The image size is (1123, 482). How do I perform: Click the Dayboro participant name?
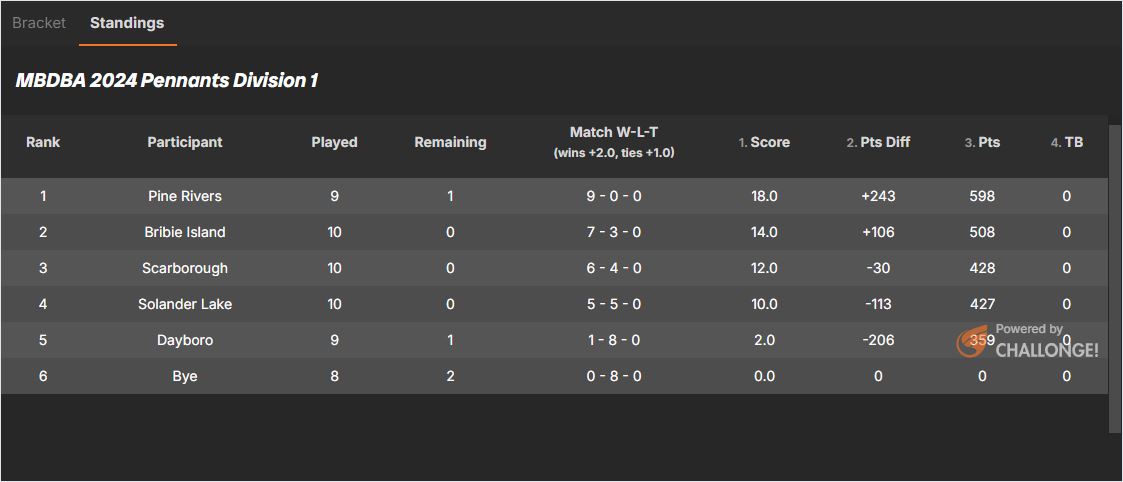coord(185,340)
